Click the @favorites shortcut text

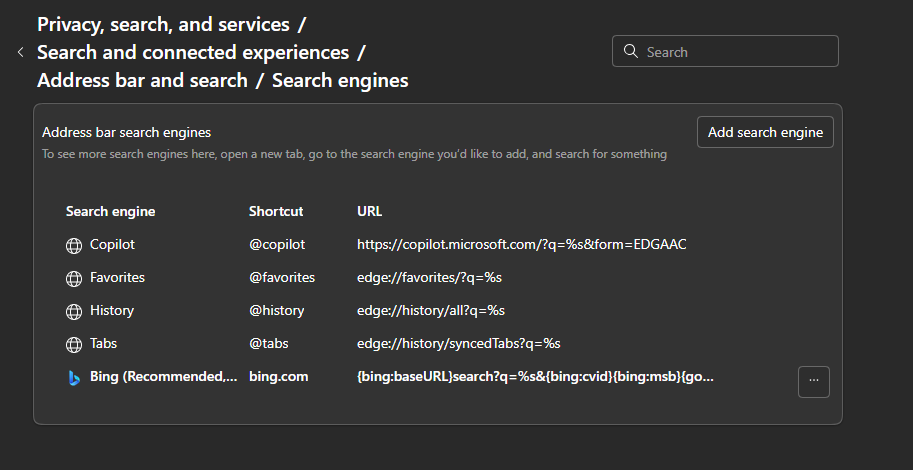(x=282, y=277)
